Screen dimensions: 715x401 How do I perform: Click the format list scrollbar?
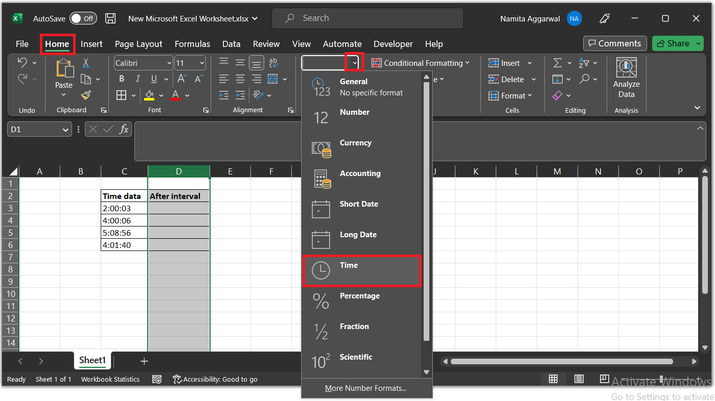pos(426,211)
